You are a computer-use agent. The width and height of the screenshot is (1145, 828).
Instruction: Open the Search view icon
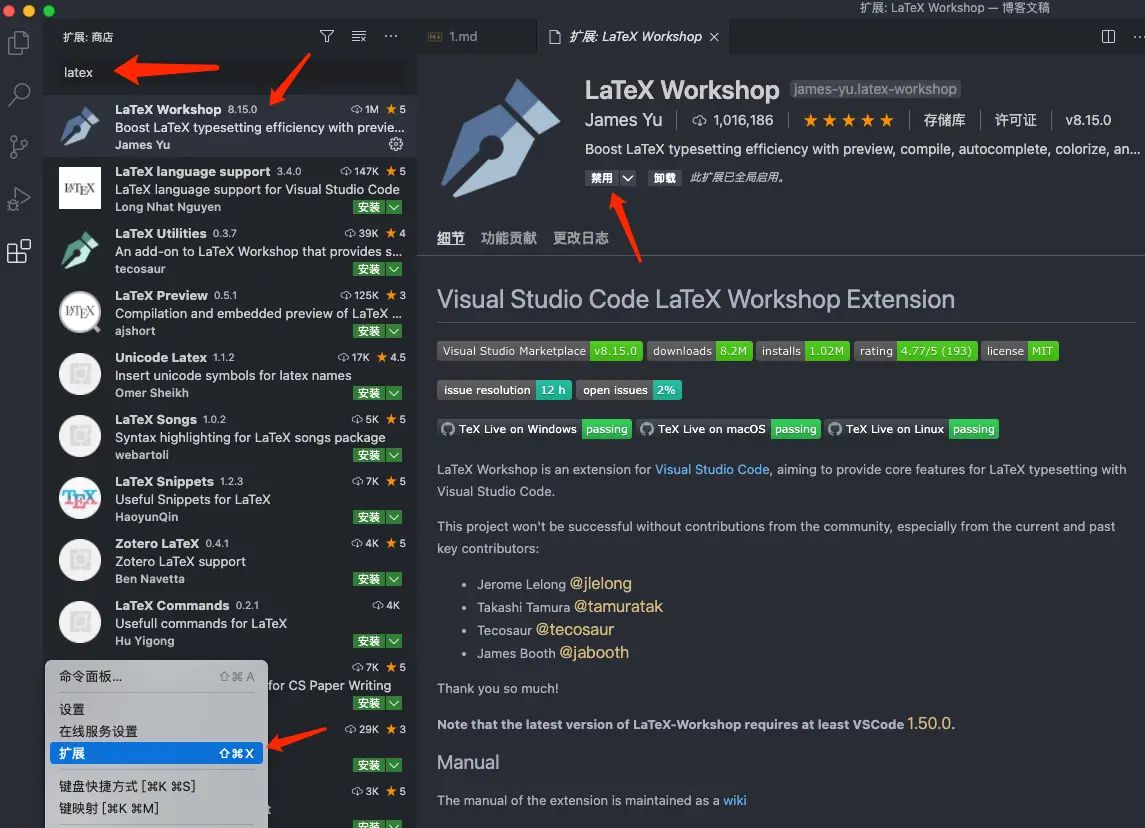pos(21,95)
